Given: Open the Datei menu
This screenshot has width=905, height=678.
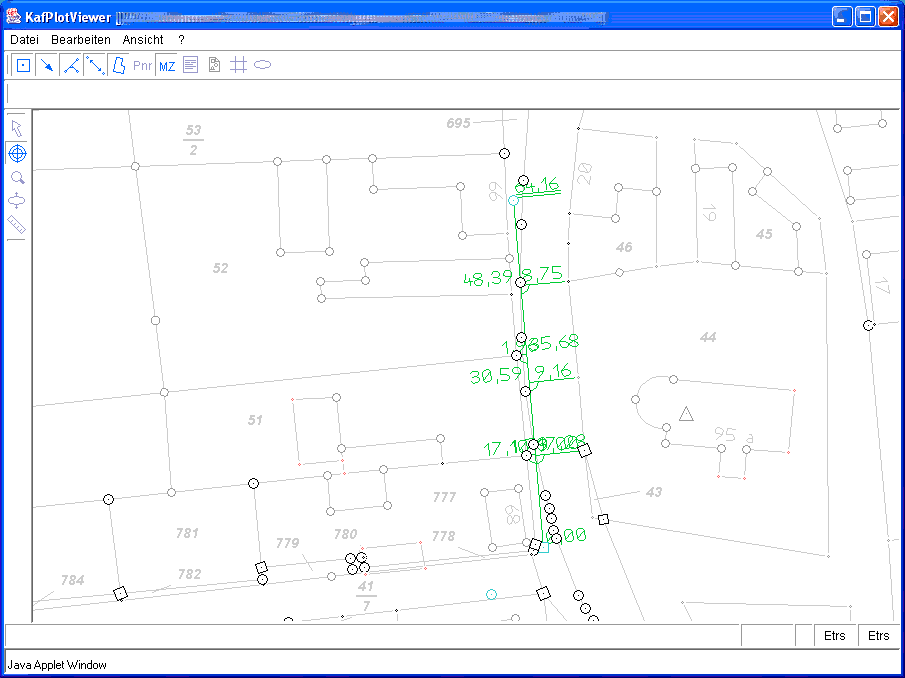Looking at the screenshot, I should [24, 39].
